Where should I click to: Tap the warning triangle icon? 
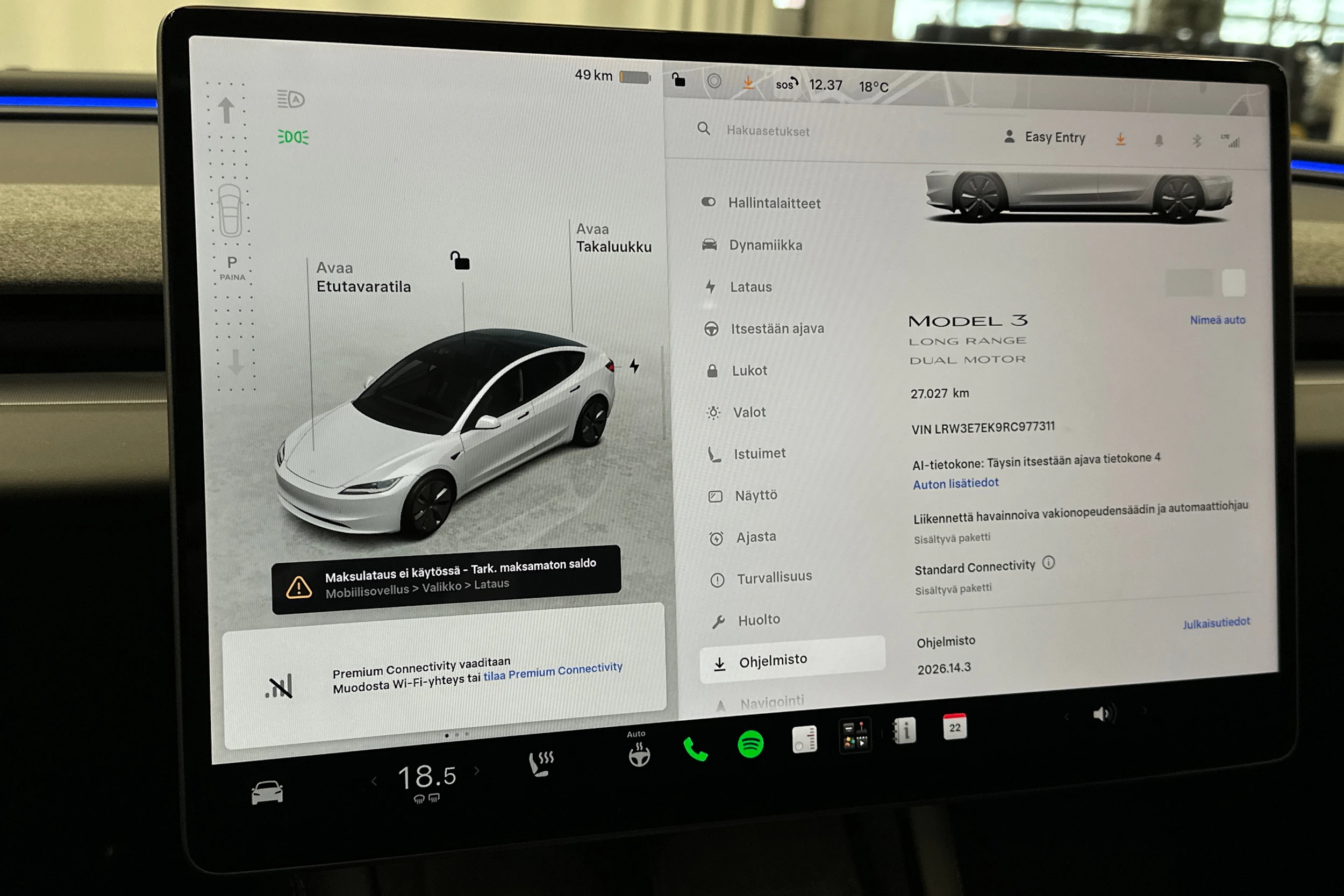(x=299, y=587)
